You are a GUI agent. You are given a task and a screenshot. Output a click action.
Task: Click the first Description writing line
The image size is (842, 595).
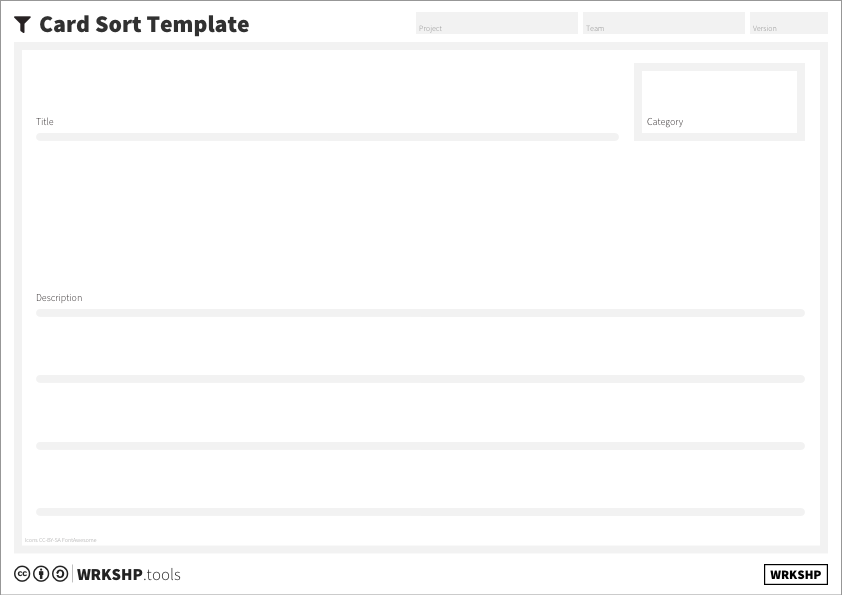point(420,313)
